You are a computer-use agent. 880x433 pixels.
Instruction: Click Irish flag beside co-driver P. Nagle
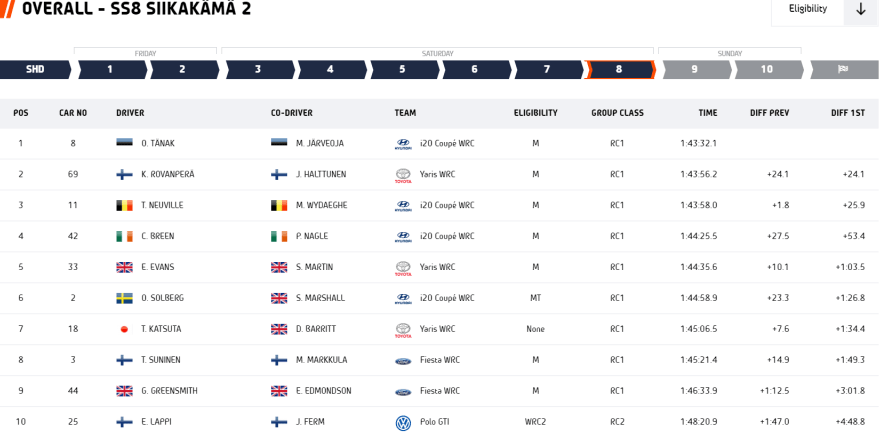point(279,237)
